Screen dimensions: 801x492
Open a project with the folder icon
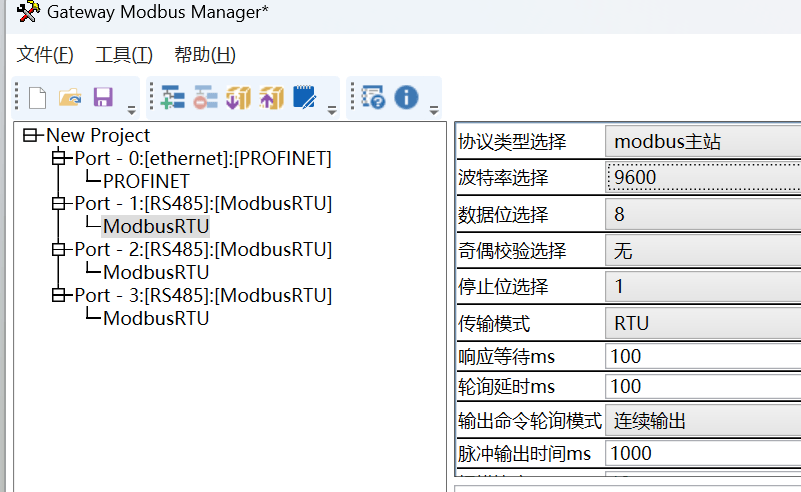70,97
